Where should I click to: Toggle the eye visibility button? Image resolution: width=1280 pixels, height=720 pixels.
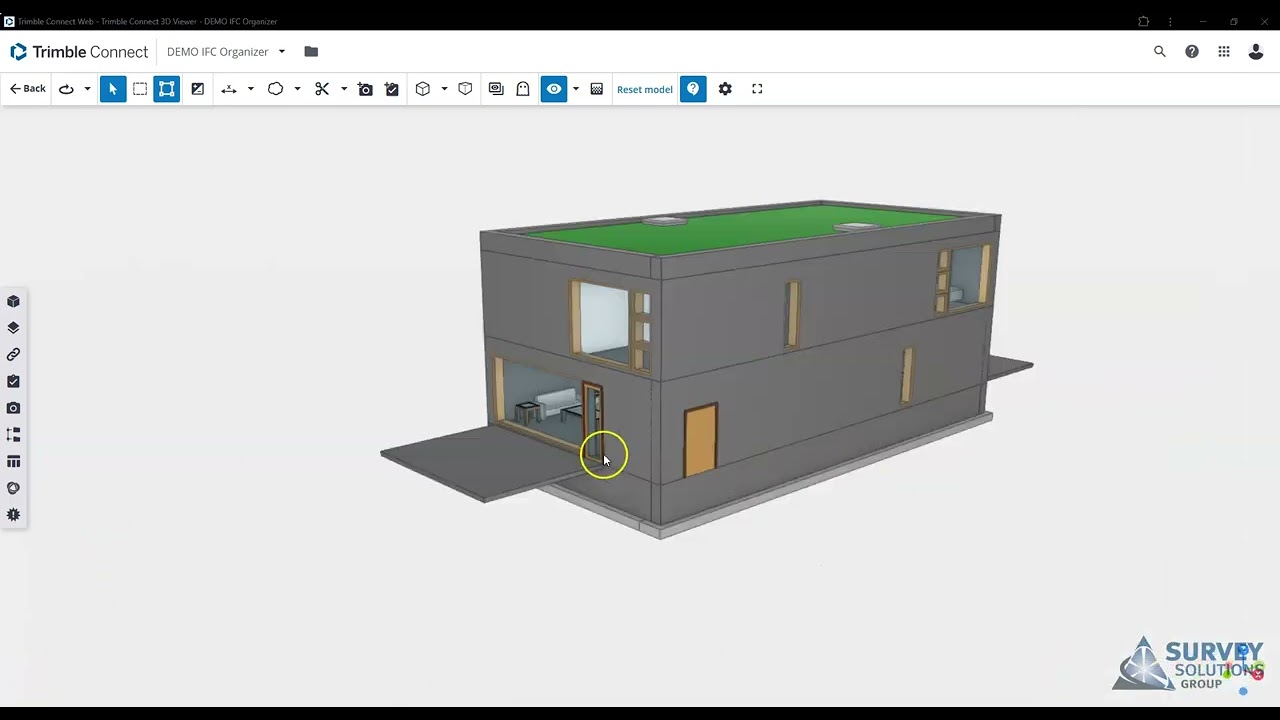pos(554,89)
